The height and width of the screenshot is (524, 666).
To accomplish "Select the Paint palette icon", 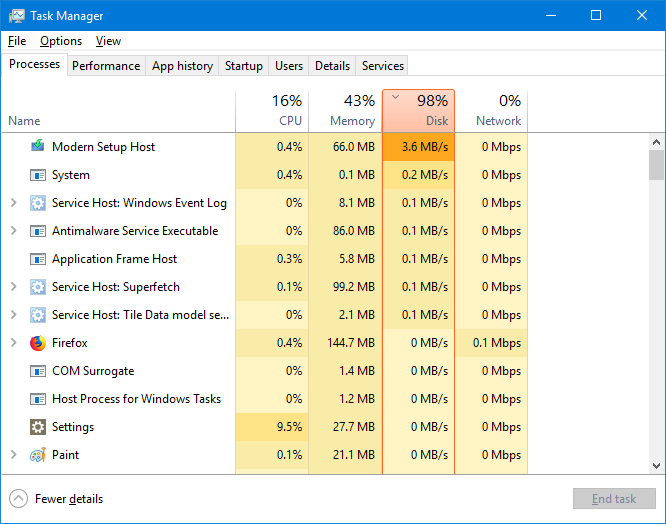I will (x=38, y=455).
